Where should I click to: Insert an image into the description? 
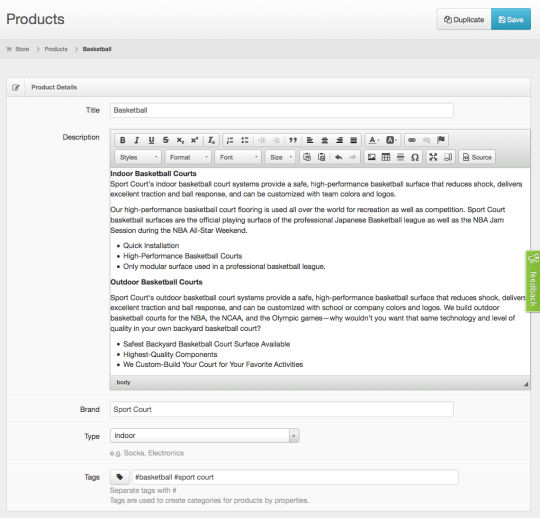pos(372,157)
